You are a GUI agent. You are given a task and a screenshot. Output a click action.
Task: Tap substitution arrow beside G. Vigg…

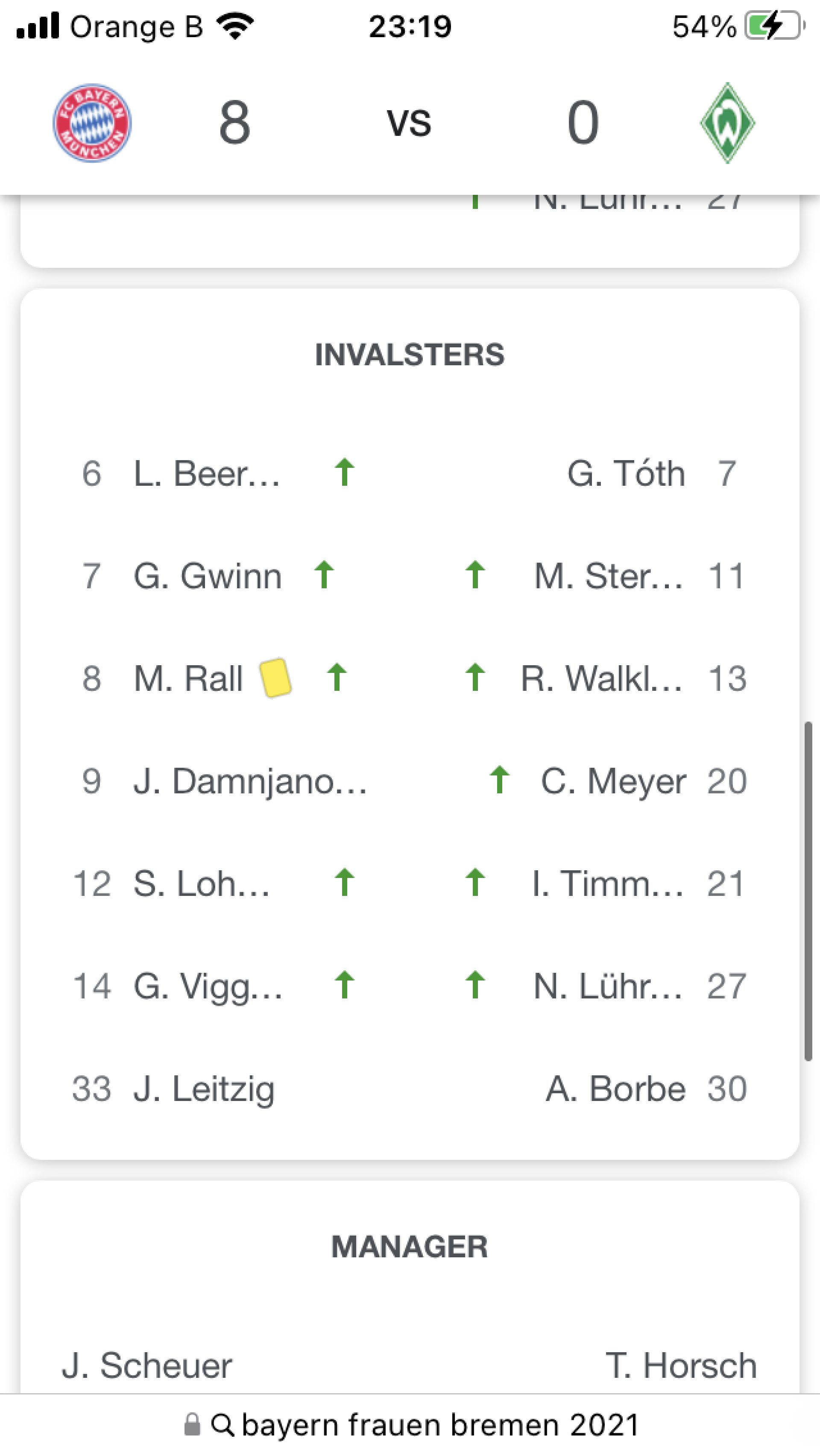pyautogui.click(x=344, y=985)
